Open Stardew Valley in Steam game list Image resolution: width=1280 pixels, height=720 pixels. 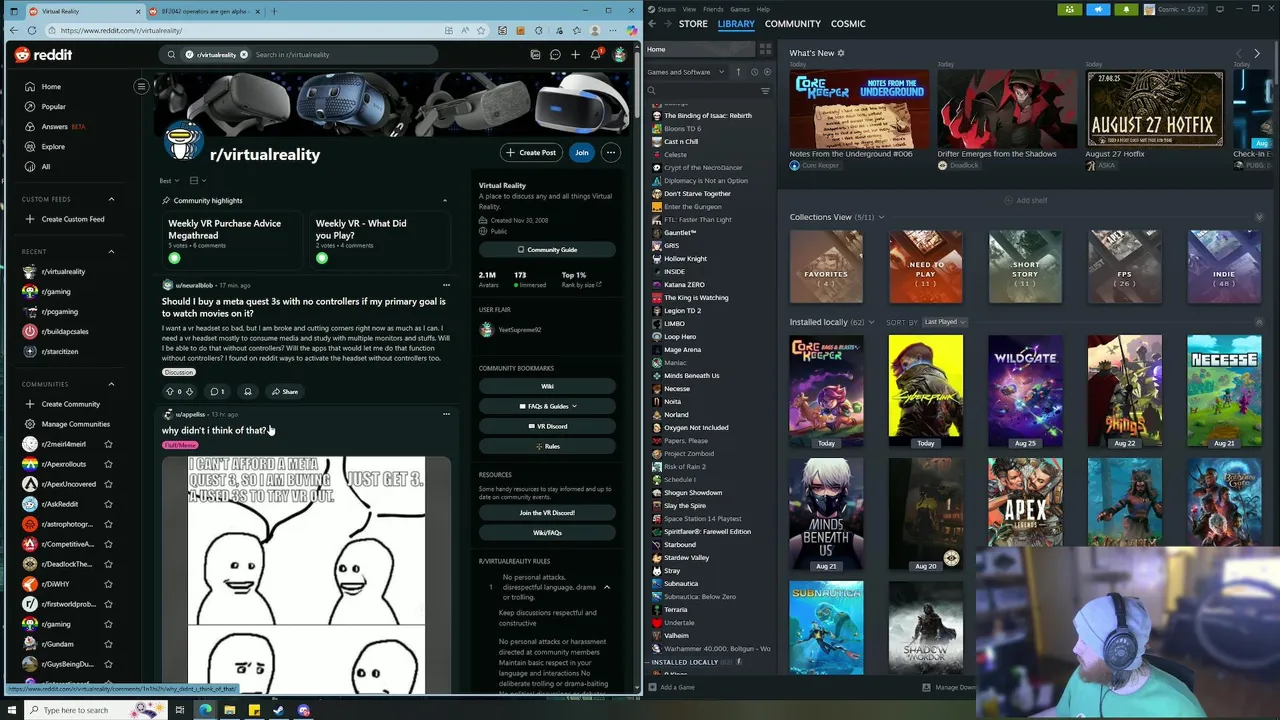[686, 558]
